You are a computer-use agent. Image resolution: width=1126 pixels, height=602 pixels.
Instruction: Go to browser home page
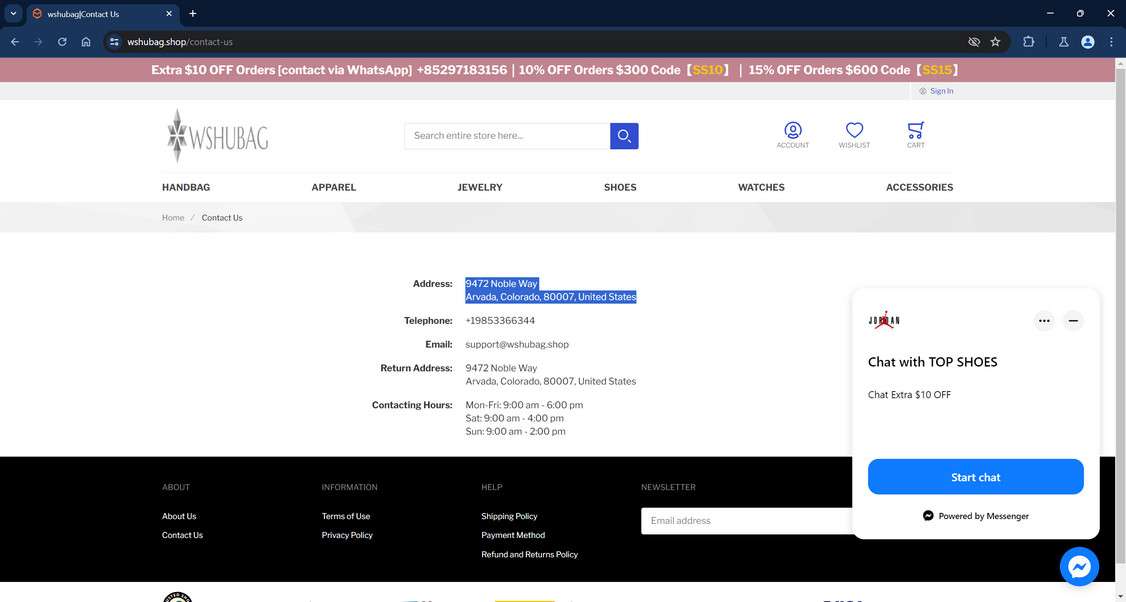85,42
